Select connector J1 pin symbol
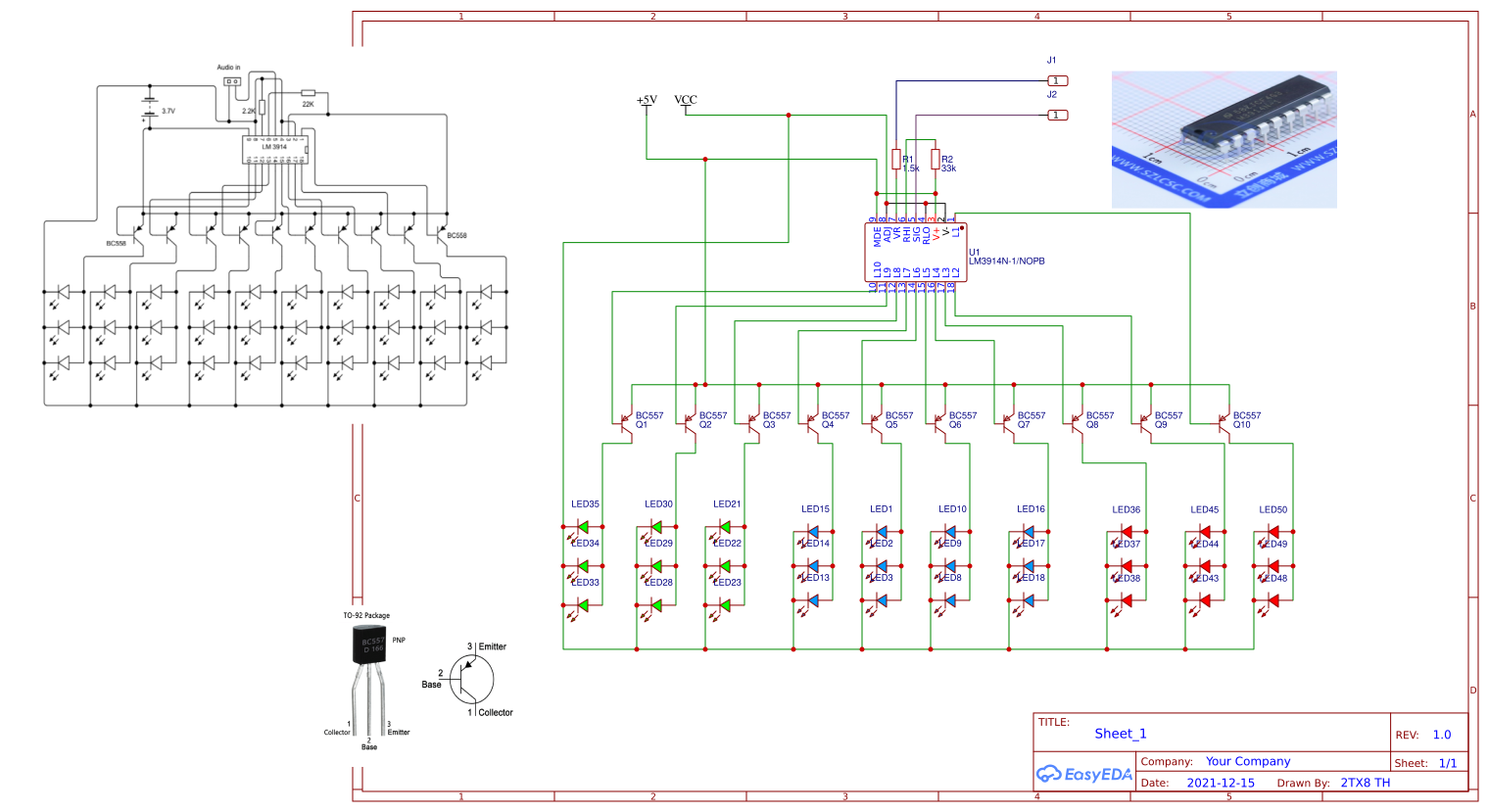1488x812 pixels. pos(1059,79)
